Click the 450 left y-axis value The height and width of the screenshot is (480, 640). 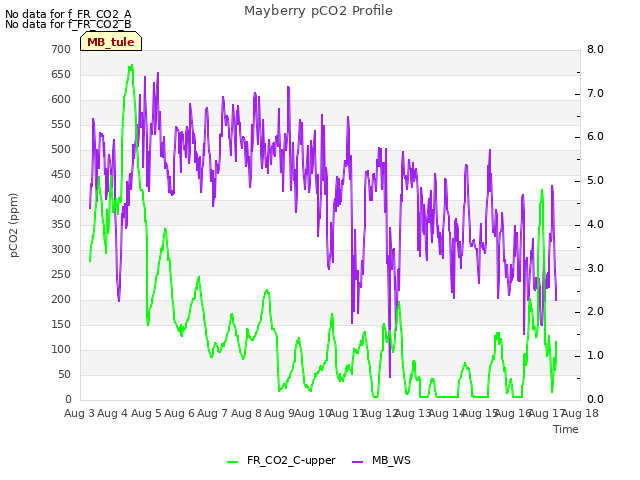coord(61,174)
